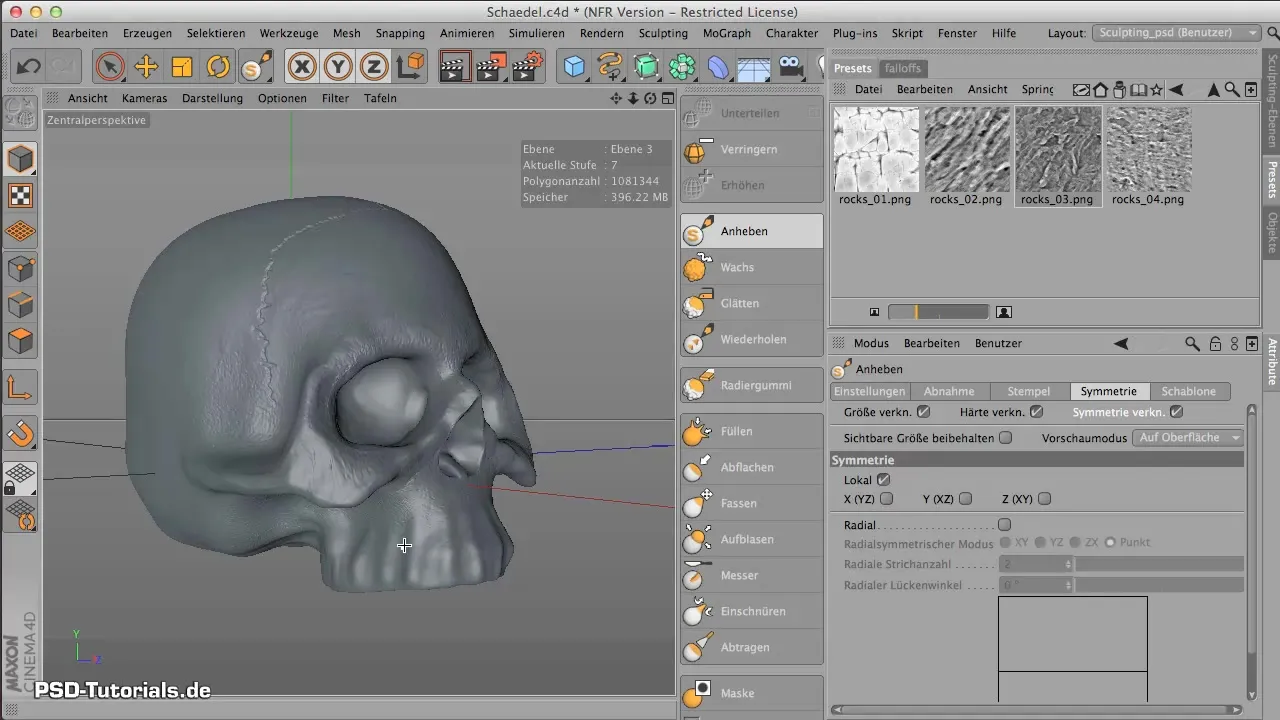Enable Z (XY) symmetry checkbox
This screenshot has width=1280, height=720.
coord(1045,498)
